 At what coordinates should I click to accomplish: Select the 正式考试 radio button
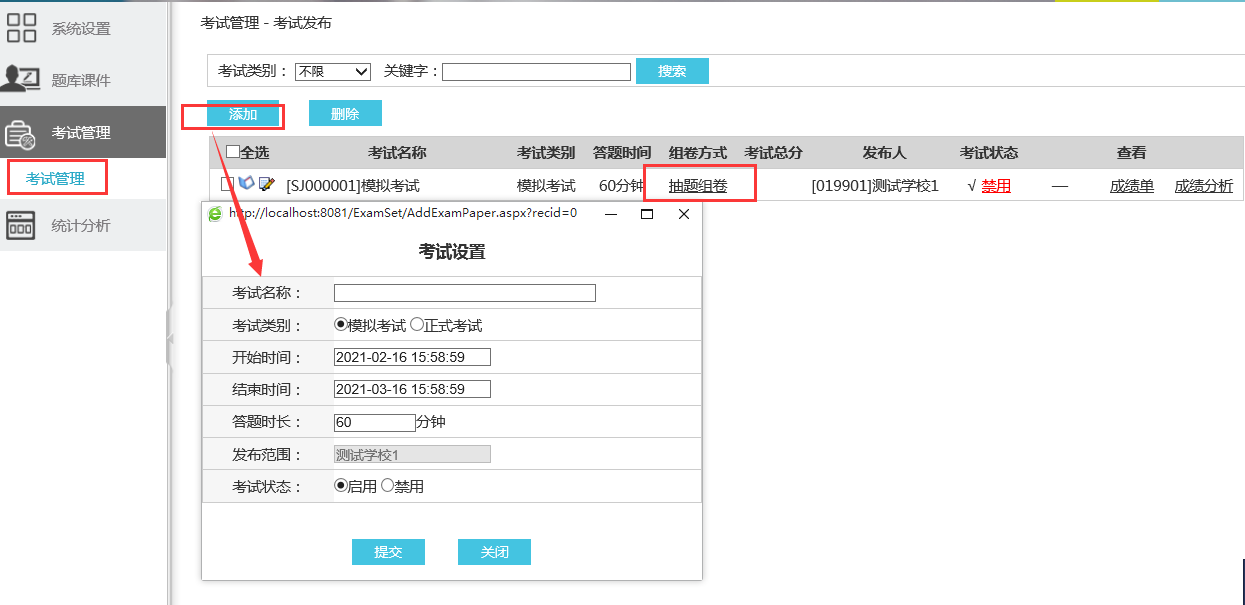tap(417, 325)
